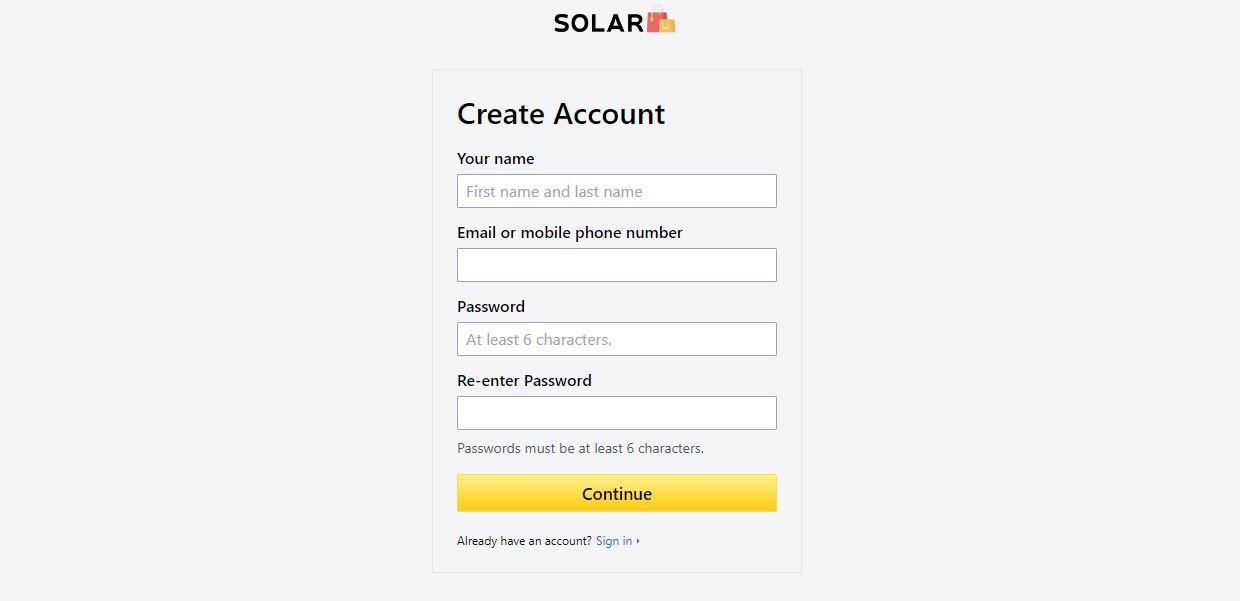Click the password length hint text
This screenshot has width=1240, height=601.
click(x=580, y=448)
